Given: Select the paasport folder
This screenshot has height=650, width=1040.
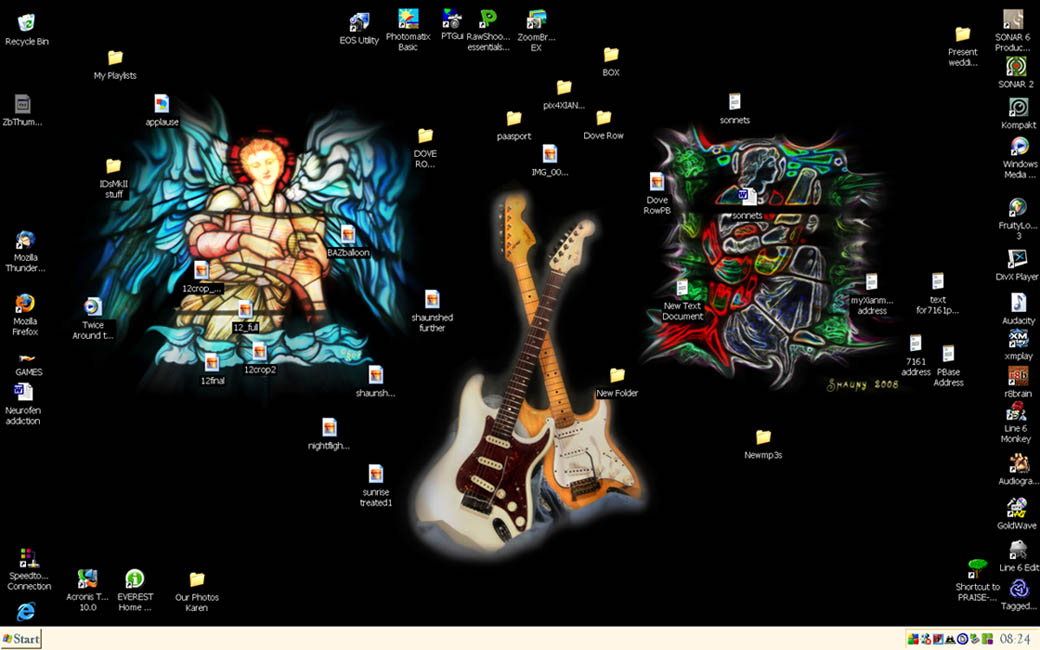Looking at the screenshot, I should (514, 119).
